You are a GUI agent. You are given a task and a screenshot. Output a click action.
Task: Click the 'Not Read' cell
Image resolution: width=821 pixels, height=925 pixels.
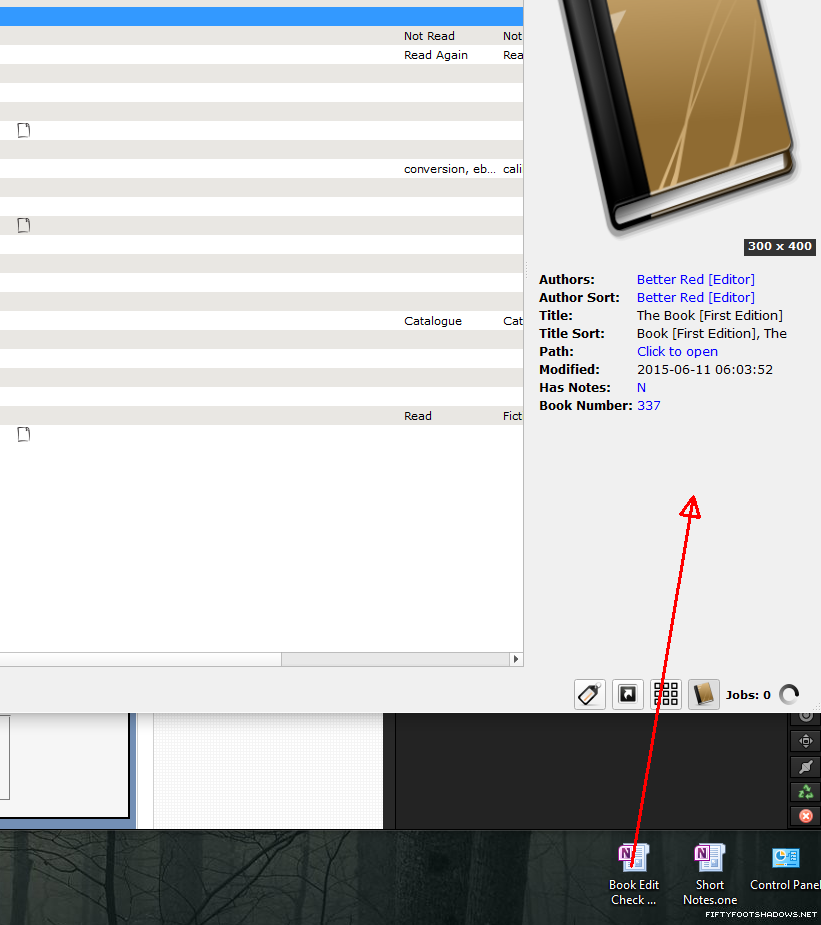pyautogui.click(x=429, y=36)
